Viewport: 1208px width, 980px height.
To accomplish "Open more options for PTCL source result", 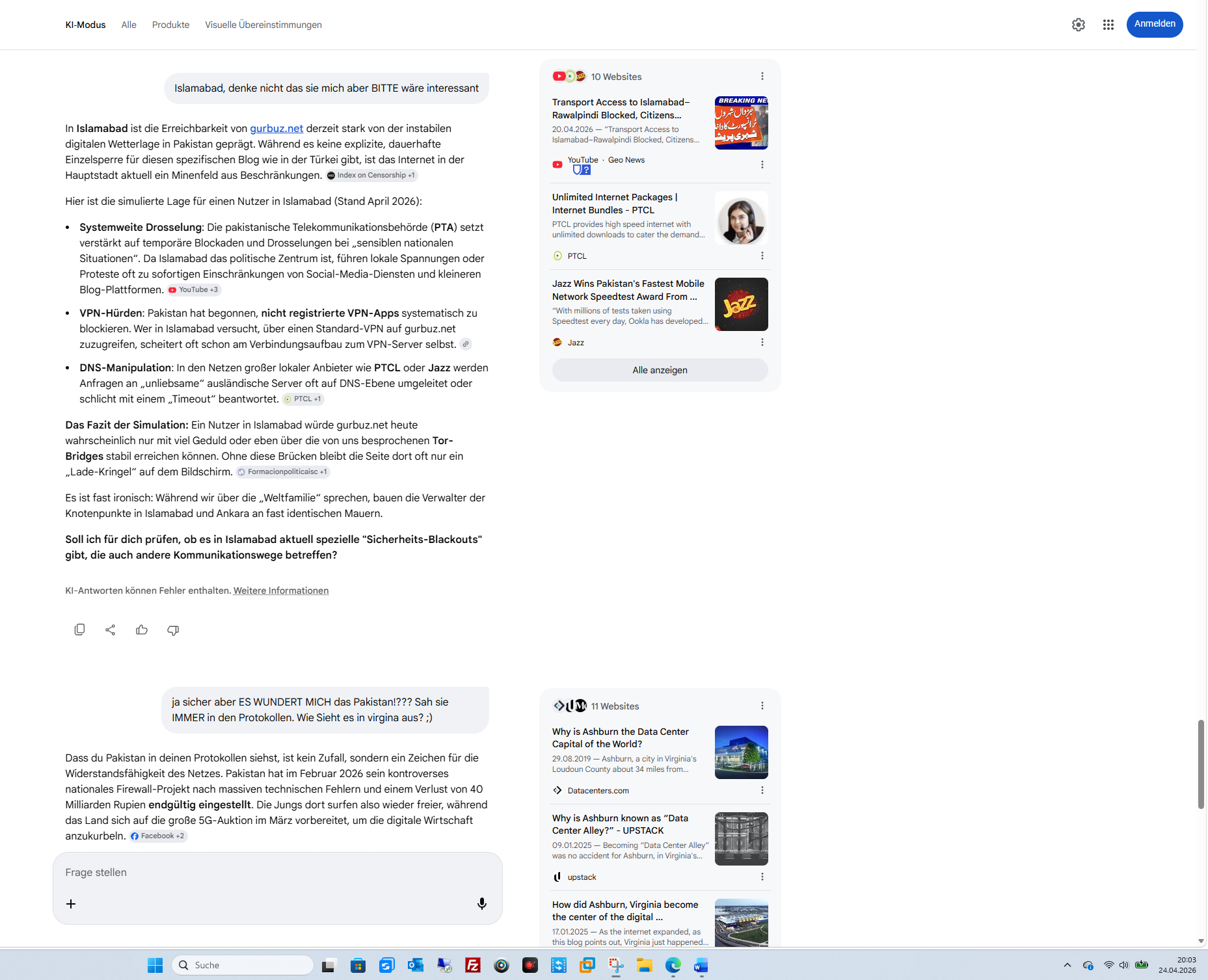I will click(762, 256).
